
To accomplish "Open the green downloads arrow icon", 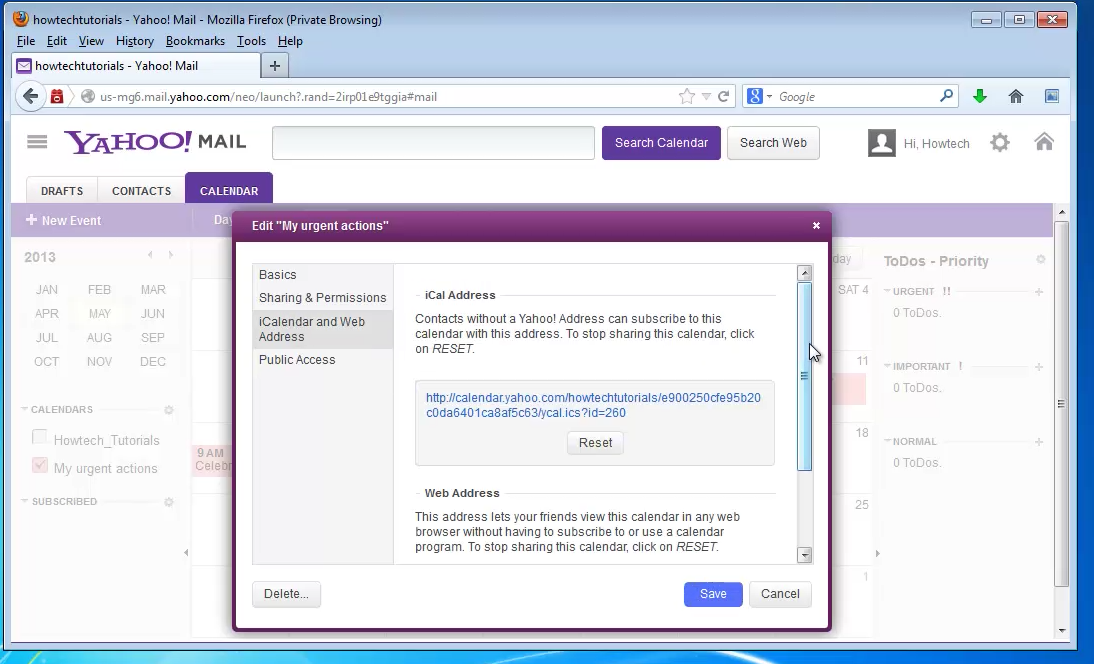I will tap(980, 96).
